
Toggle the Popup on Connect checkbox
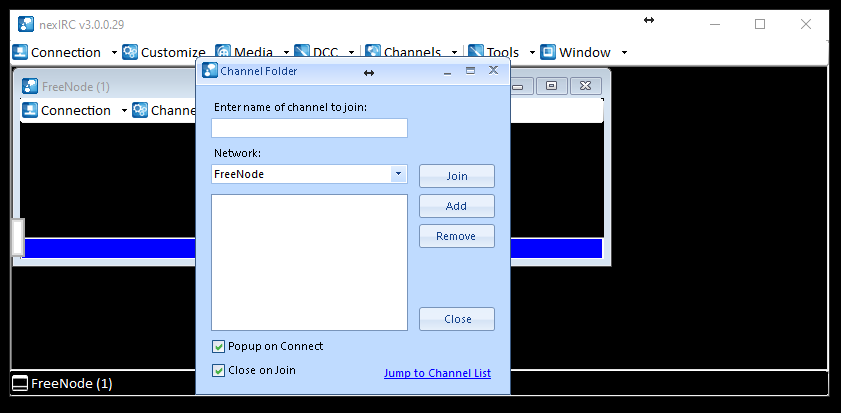point(218,346)
